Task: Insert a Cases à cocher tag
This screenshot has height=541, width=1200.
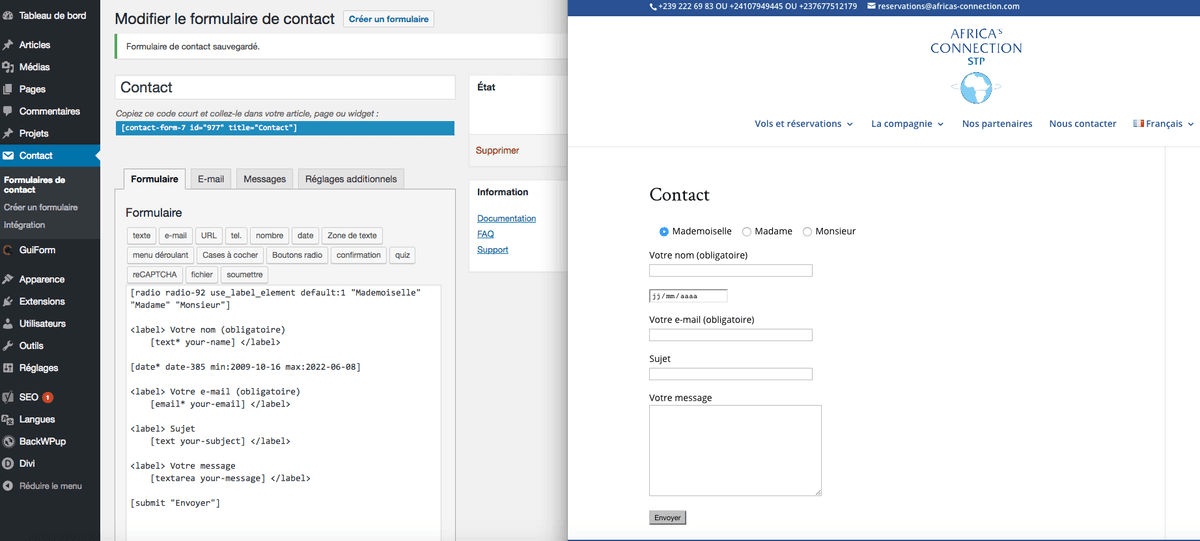Action: [x=230, y=255]
